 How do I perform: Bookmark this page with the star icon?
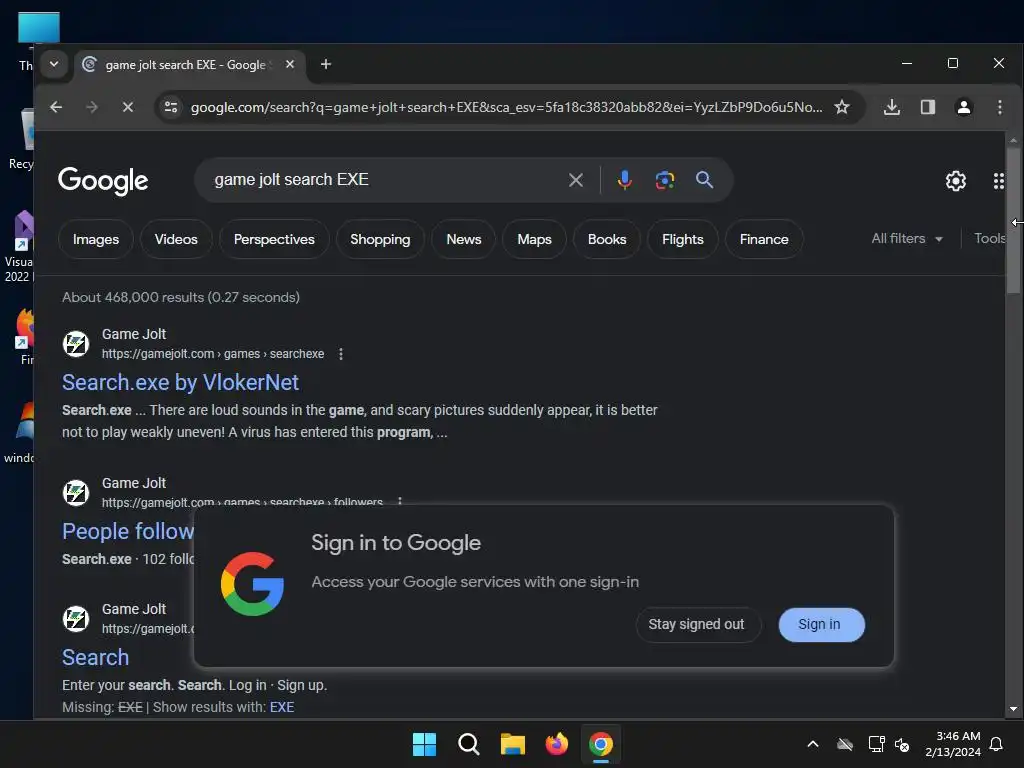click(842, 107)
